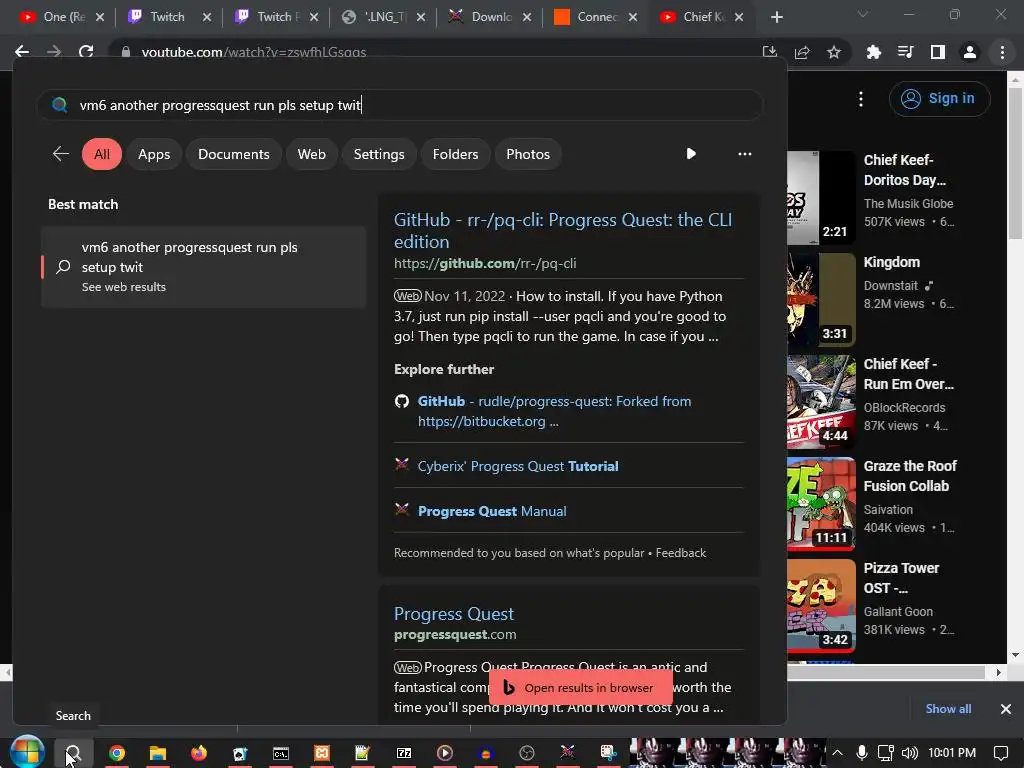
Task: Go back in Chrome browser
Action: [22, 52]
